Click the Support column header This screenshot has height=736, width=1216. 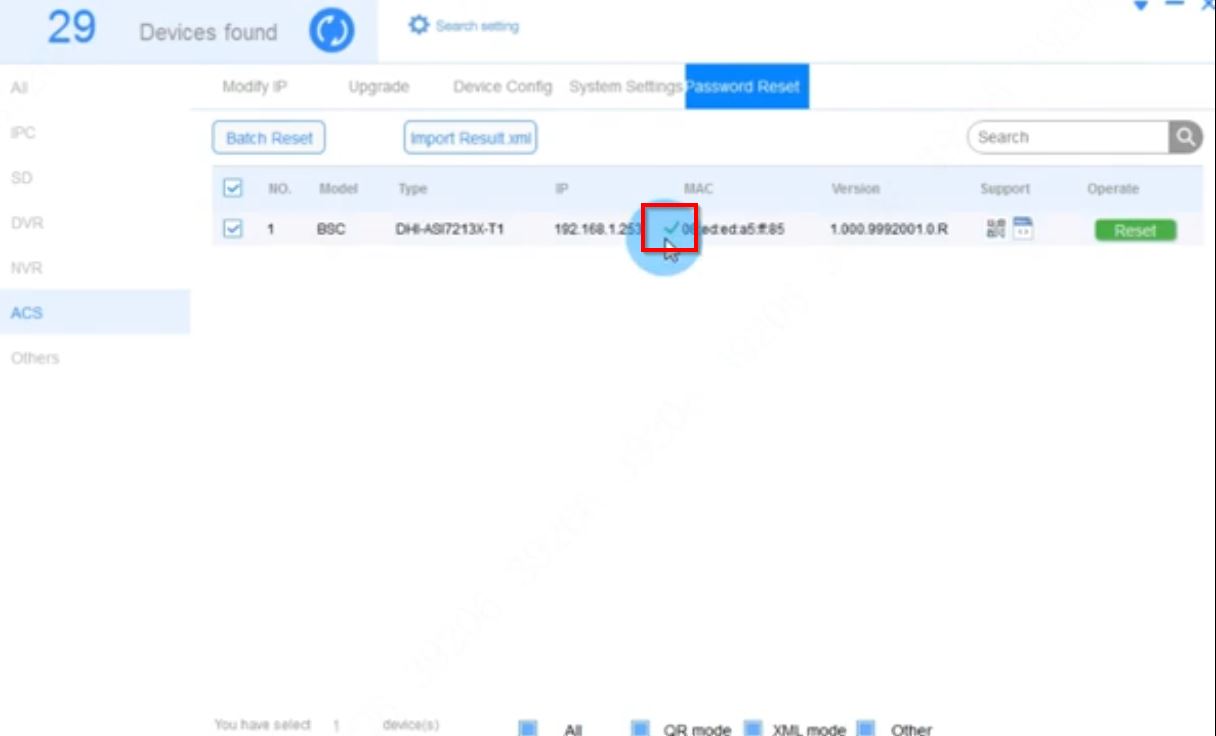click(x=1005, y=188)
